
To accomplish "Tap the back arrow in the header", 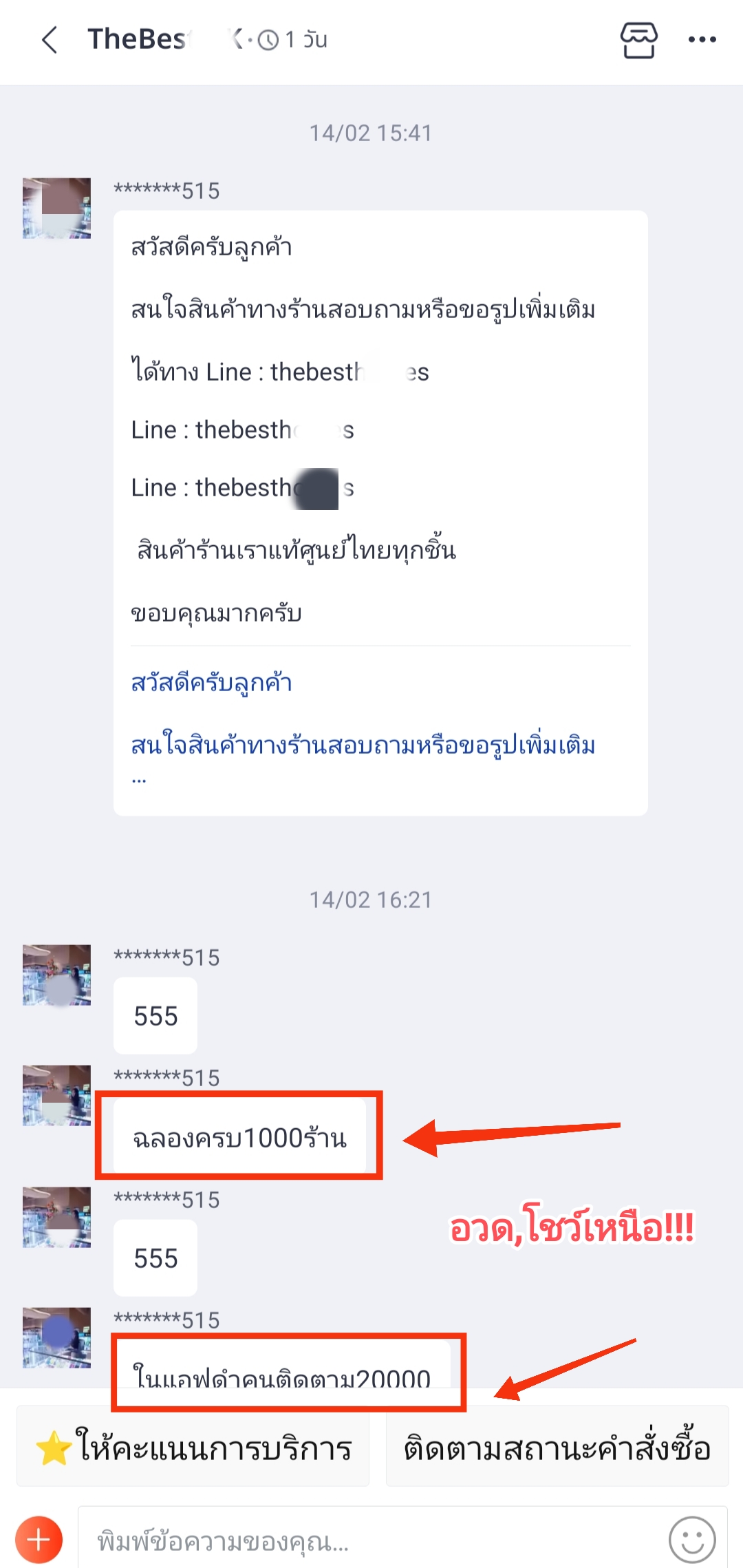I will pos(50,40).
